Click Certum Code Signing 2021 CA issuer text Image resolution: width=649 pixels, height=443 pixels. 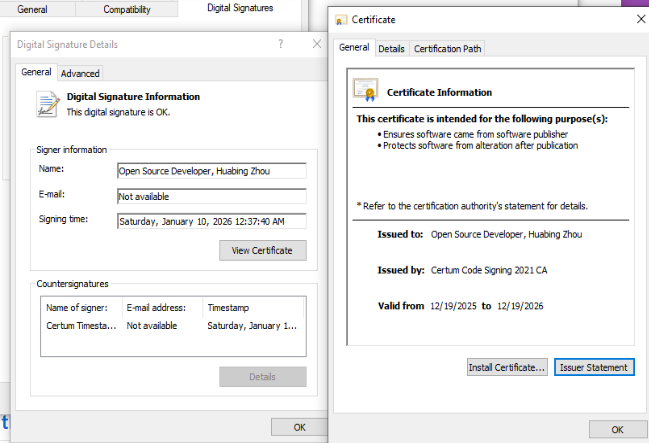[489, 270]
